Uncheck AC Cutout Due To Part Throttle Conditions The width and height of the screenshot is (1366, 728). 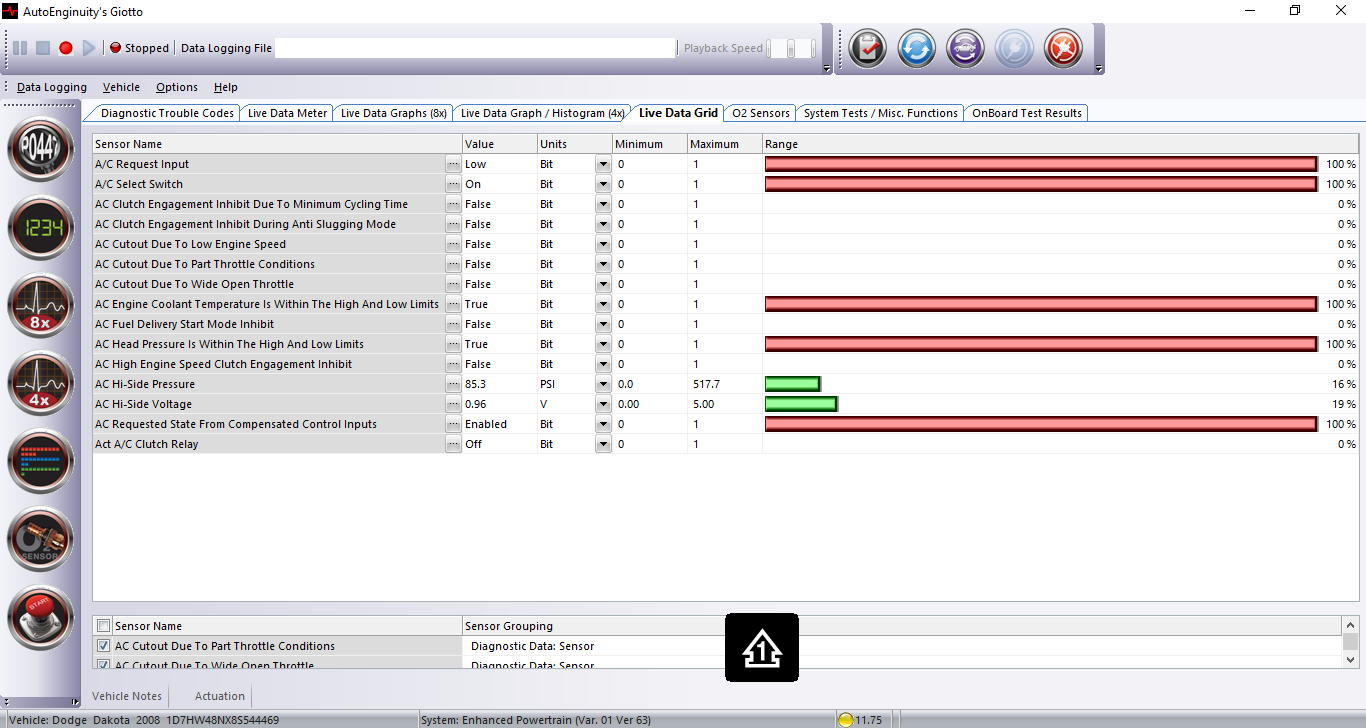pos(103,645)
